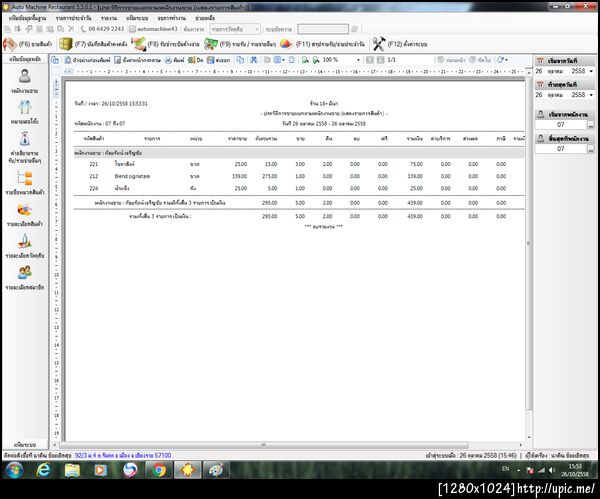Open Internet Explorer from the taskbar

pyautogui.click(x=43, y=470)
